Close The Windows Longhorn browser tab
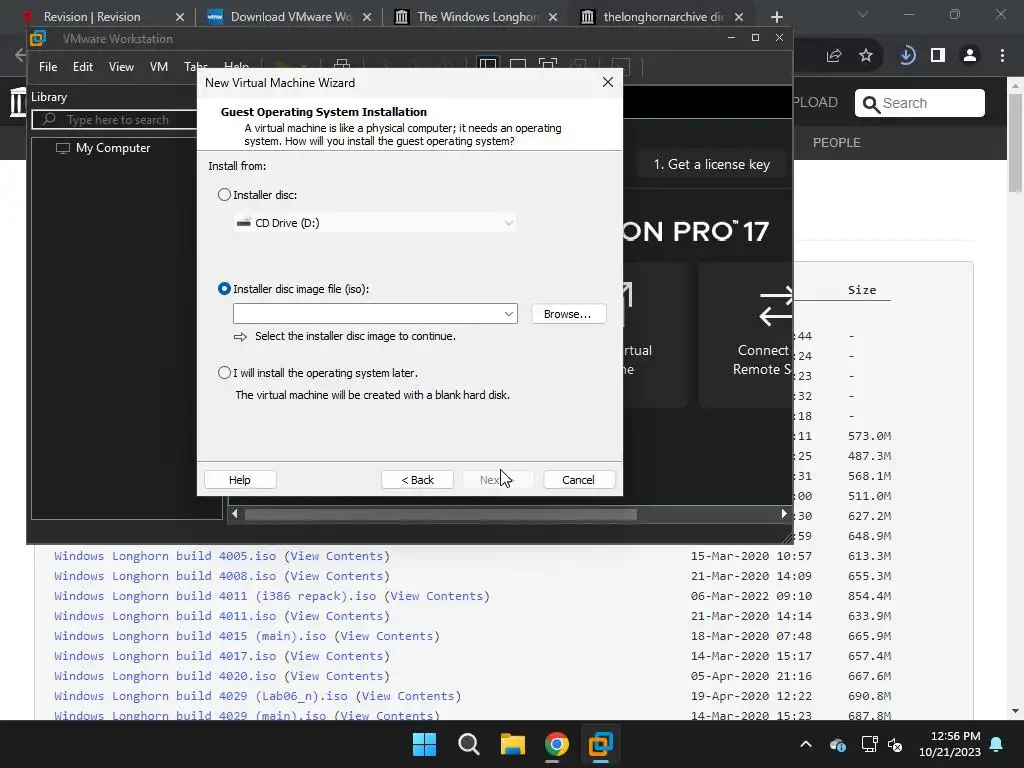 click(x=553, y=17)
